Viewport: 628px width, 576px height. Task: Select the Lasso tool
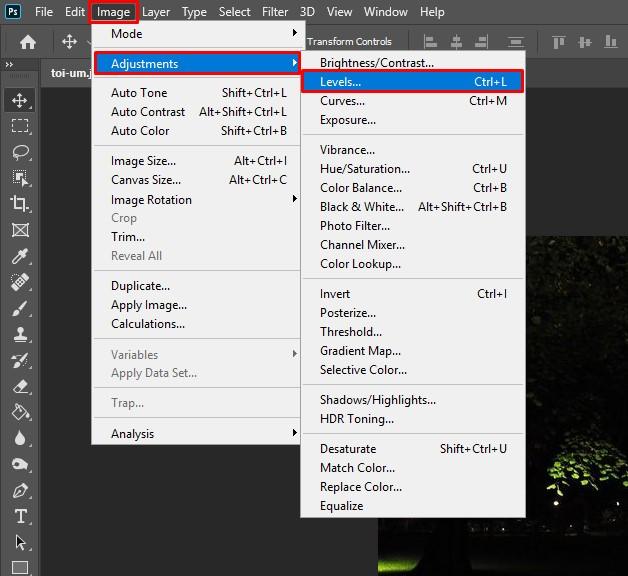point(20,152)
